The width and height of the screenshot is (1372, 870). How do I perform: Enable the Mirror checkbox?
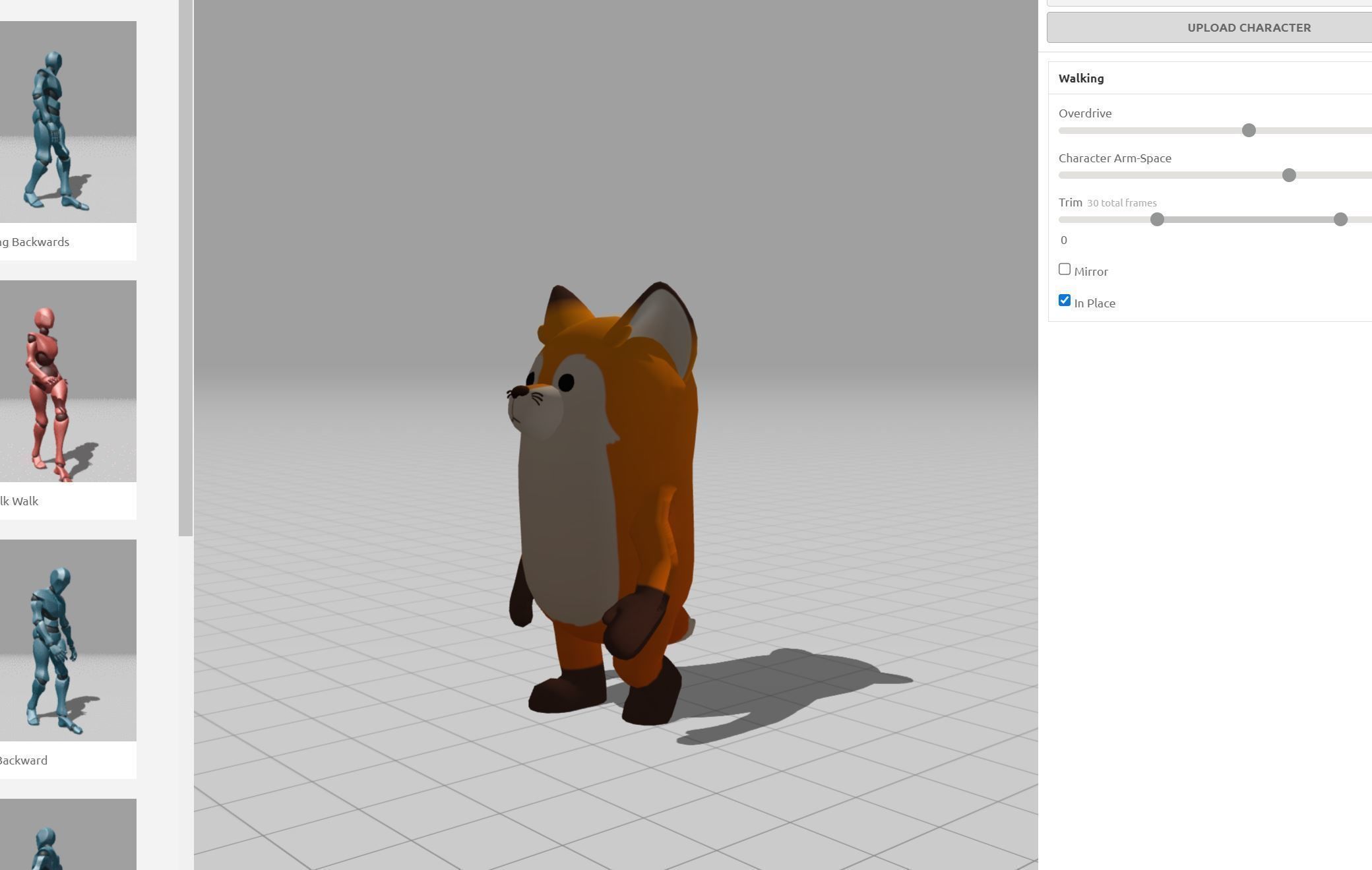click(x=1065, y=269)
